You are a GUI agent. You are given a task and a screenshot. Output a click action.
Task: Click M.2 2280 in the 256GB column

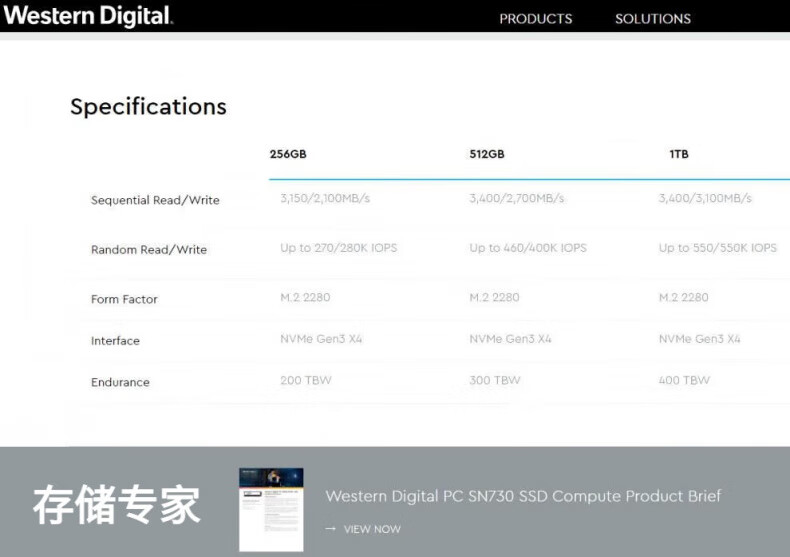click(x=305, y=297)
